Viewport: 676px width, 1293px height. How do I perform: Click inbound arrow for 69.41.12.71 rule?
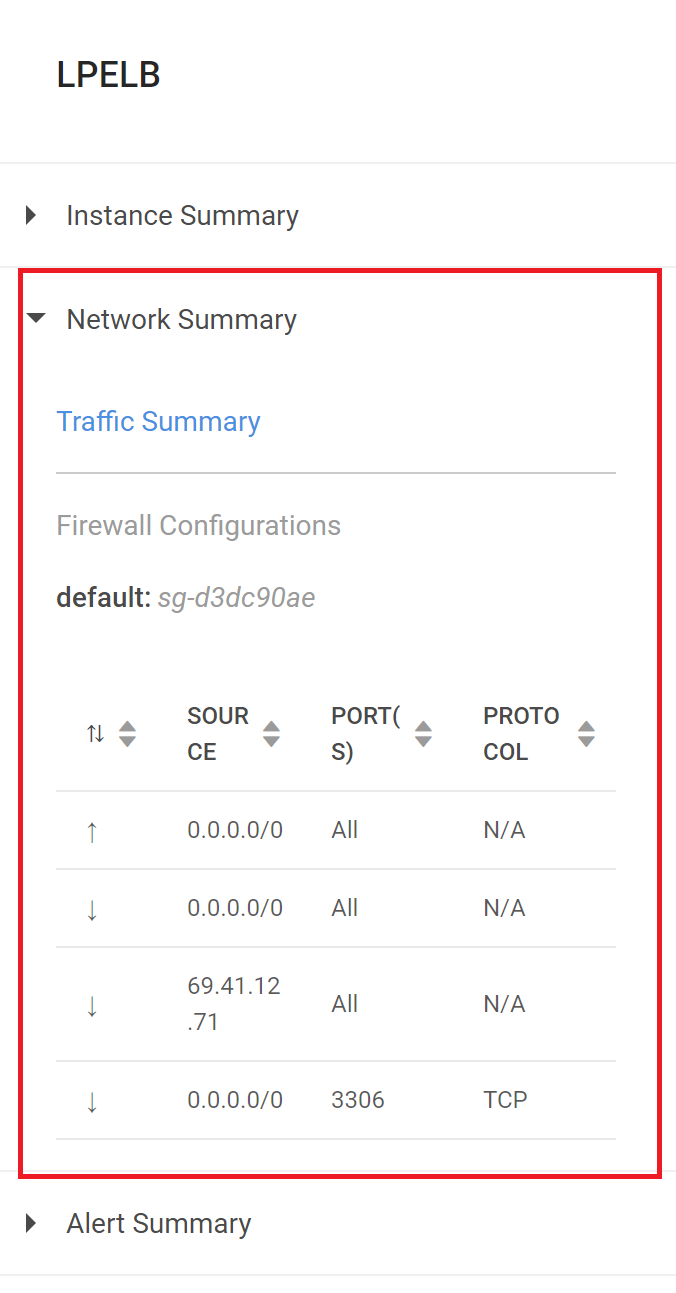click(x=92, y=1005)
